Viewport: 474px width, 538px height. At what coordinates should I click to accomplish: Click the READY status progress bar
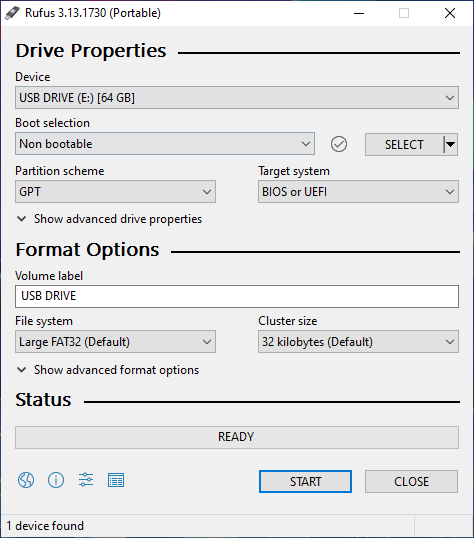[x=237, y=437]
